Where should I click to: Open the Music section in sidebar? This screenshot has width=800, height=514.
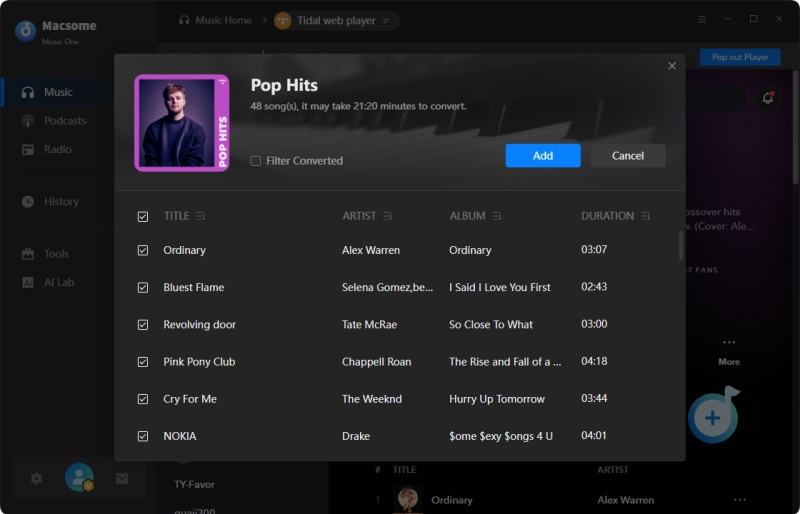[57, 92]
